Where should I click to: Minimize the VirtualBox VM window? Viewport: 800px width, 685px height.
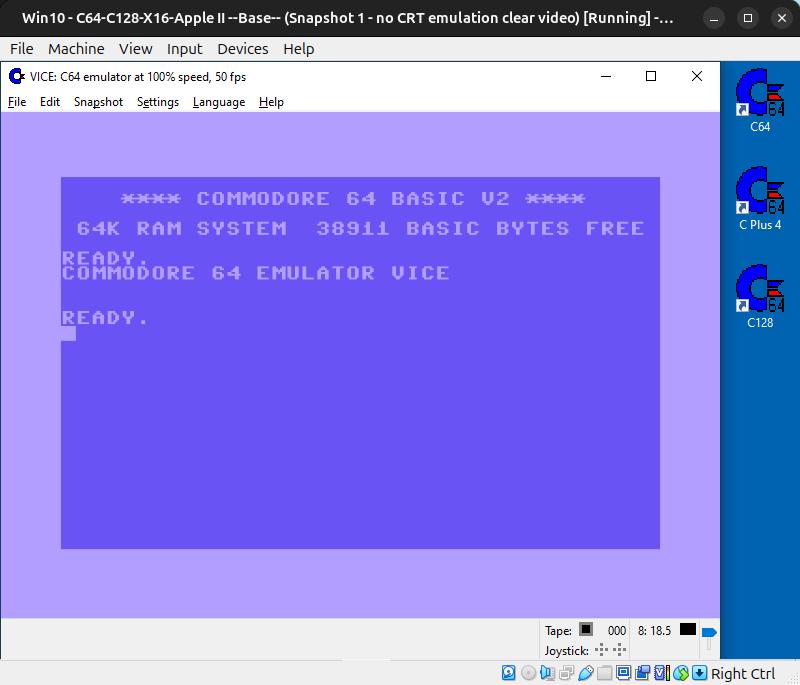[x=714, y=19]
